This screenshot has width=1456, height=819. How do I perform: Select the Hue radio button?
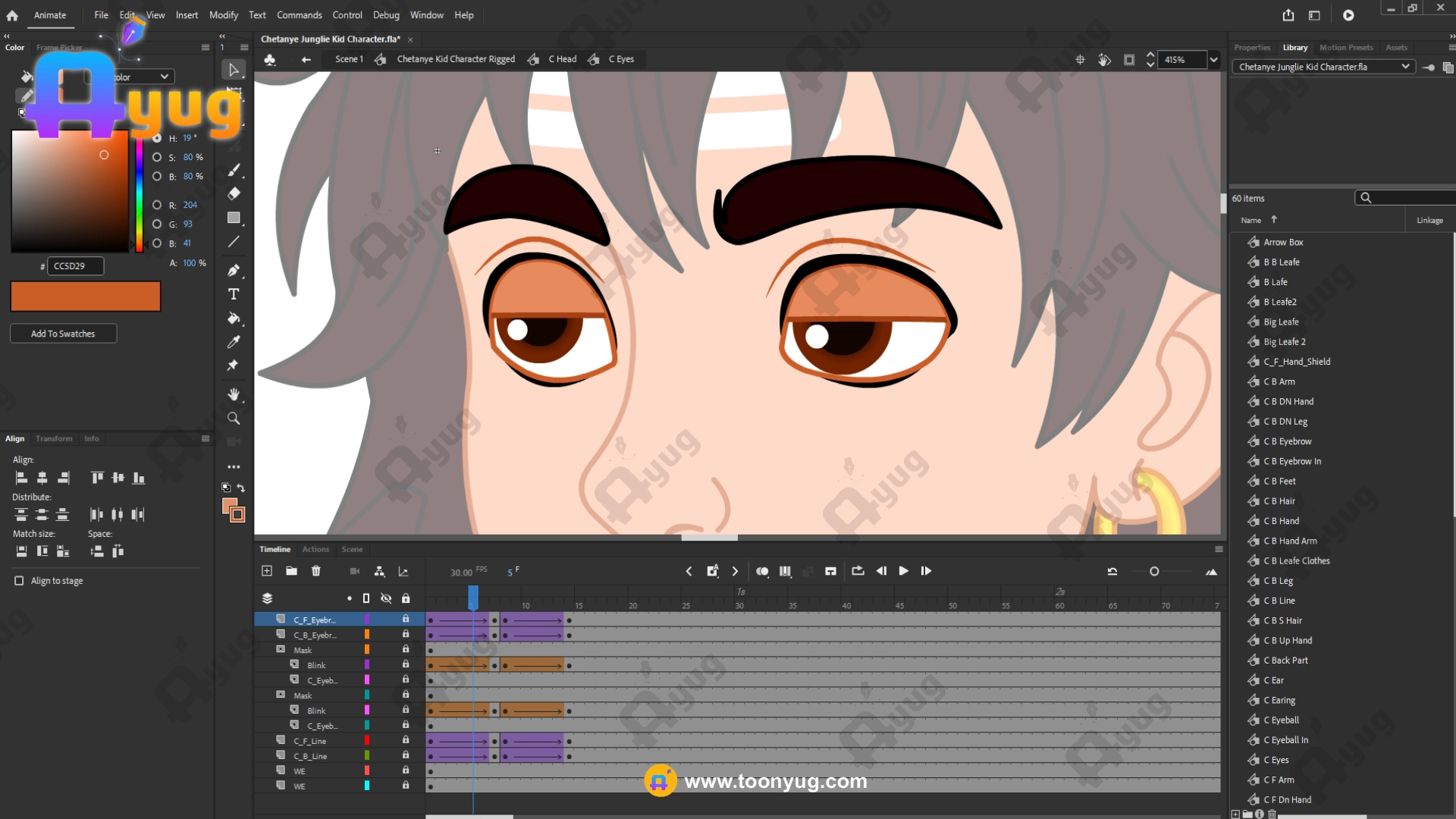(x=157, y=138)
